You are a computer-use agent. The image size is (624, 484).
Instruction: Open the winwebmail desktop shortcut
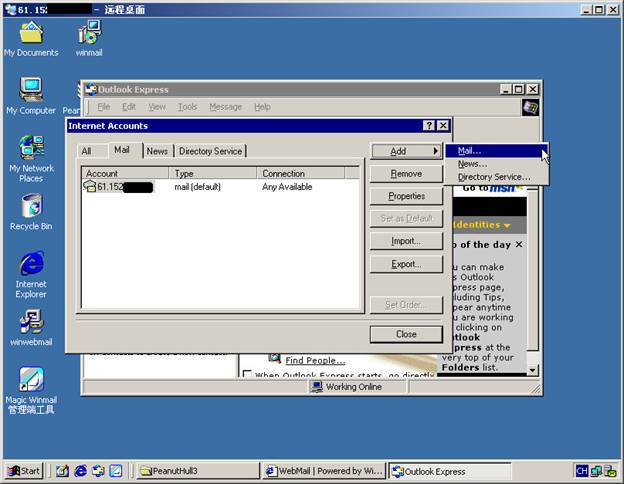point(31,324)
